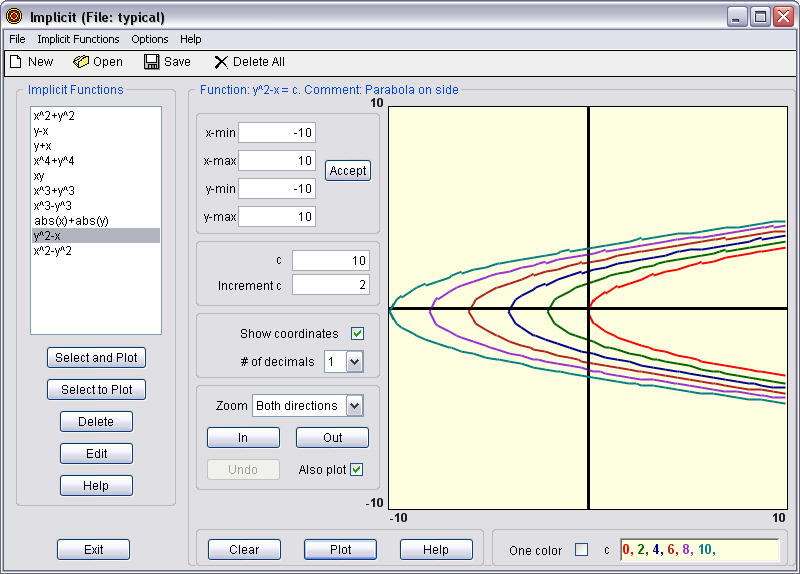The image size is (800, 574).
Task: Click the Open folder icon
Action: (x=81, y=62)
